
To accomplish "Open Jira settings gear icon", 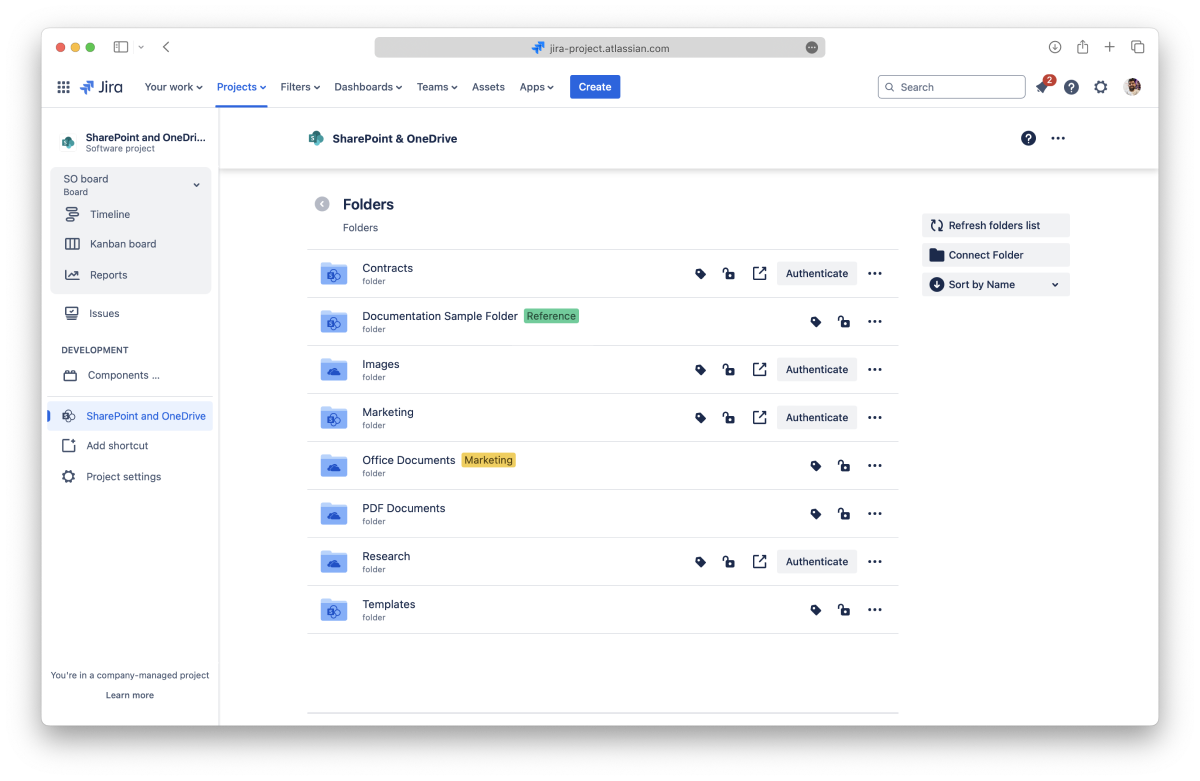I will click(x=1100, y=87).
